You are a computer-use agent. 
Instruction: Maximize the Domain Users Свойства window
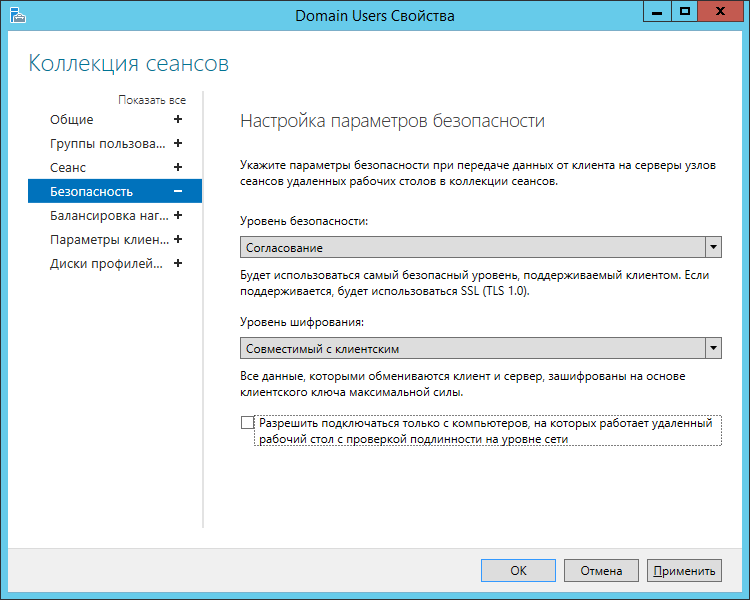tap(685, 11)
